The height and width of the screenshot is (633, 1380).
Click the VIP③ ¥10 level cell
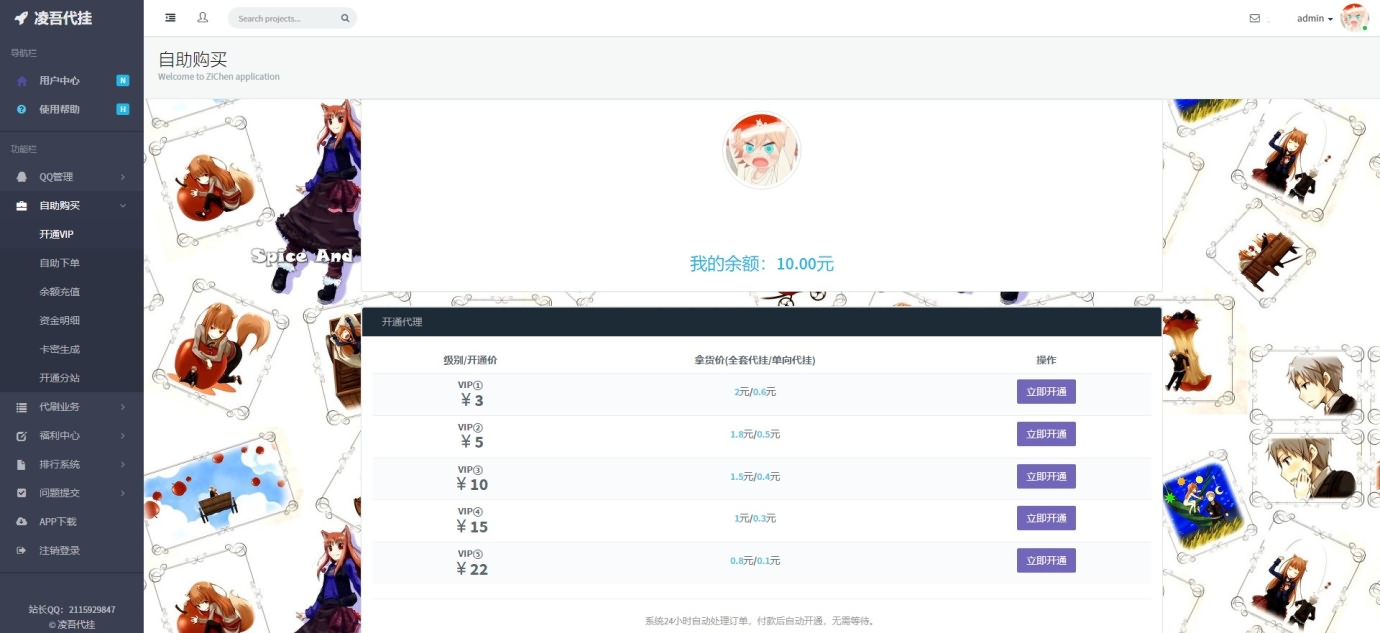[471, 478]
